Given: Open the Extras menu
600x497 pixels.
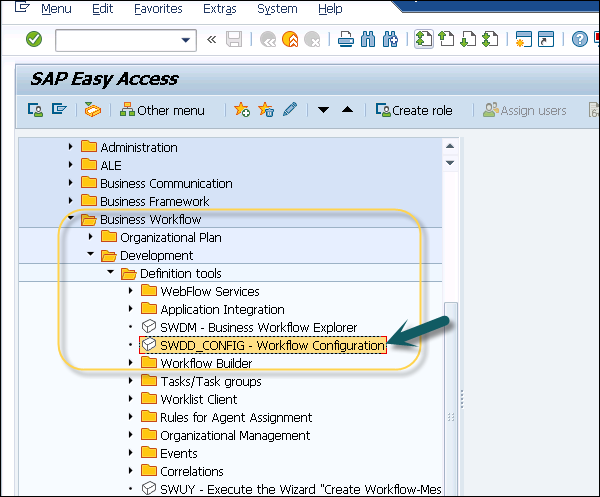Looking at the screenshot, I should [219, 9].
